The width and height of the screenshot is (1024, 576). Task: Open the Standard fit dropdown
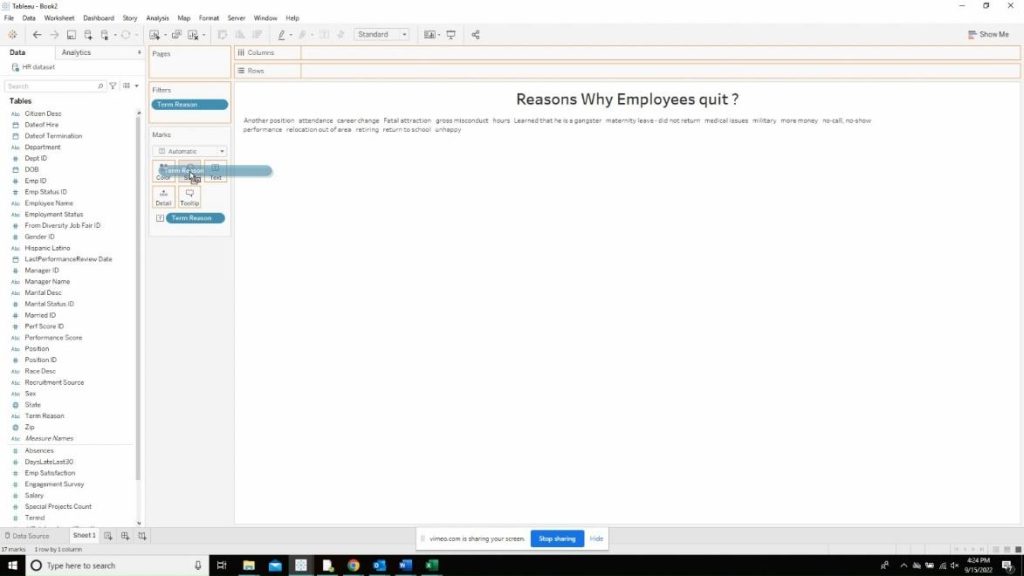coord(382,33)
